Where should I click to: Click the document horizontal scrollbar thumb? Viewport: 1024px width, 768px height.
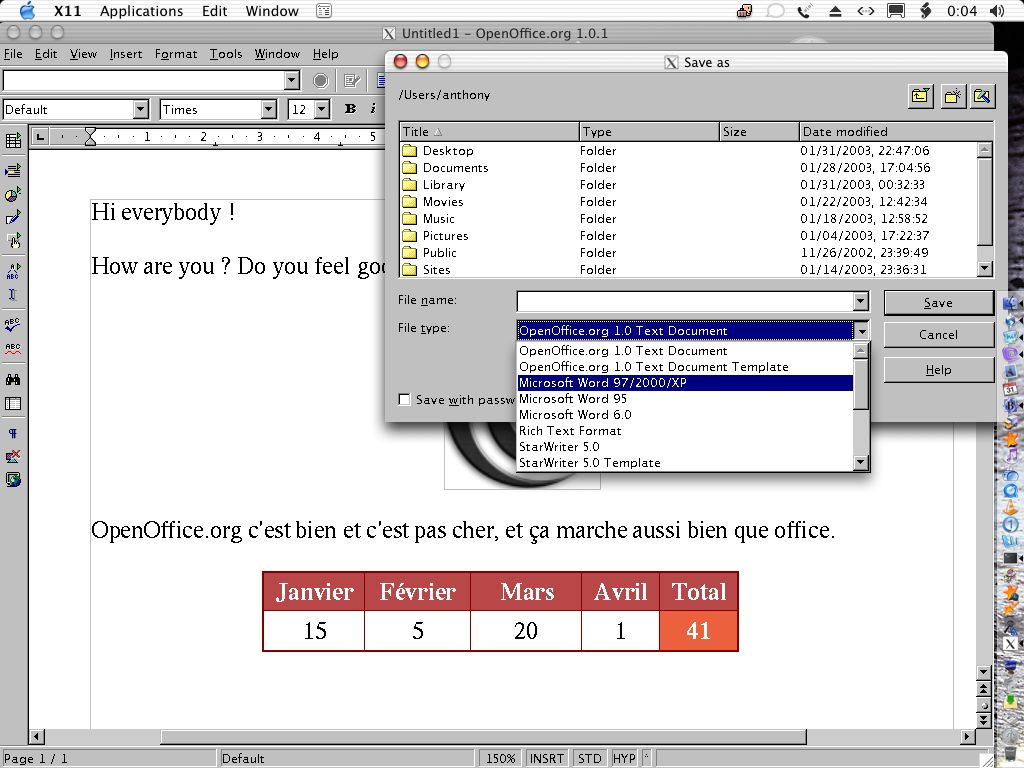click(x=483, y=737)
